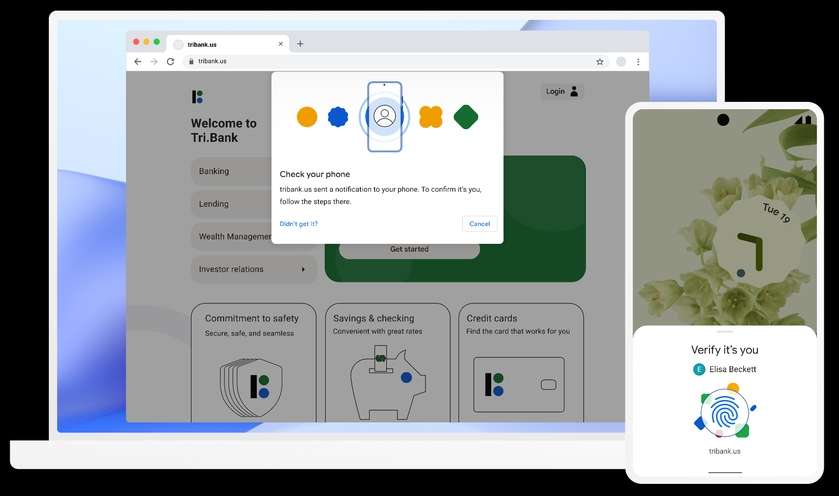Viewport: 839px width, 496px height.
Task: Open the Commitment to safety card
Action: pos(254,363)
